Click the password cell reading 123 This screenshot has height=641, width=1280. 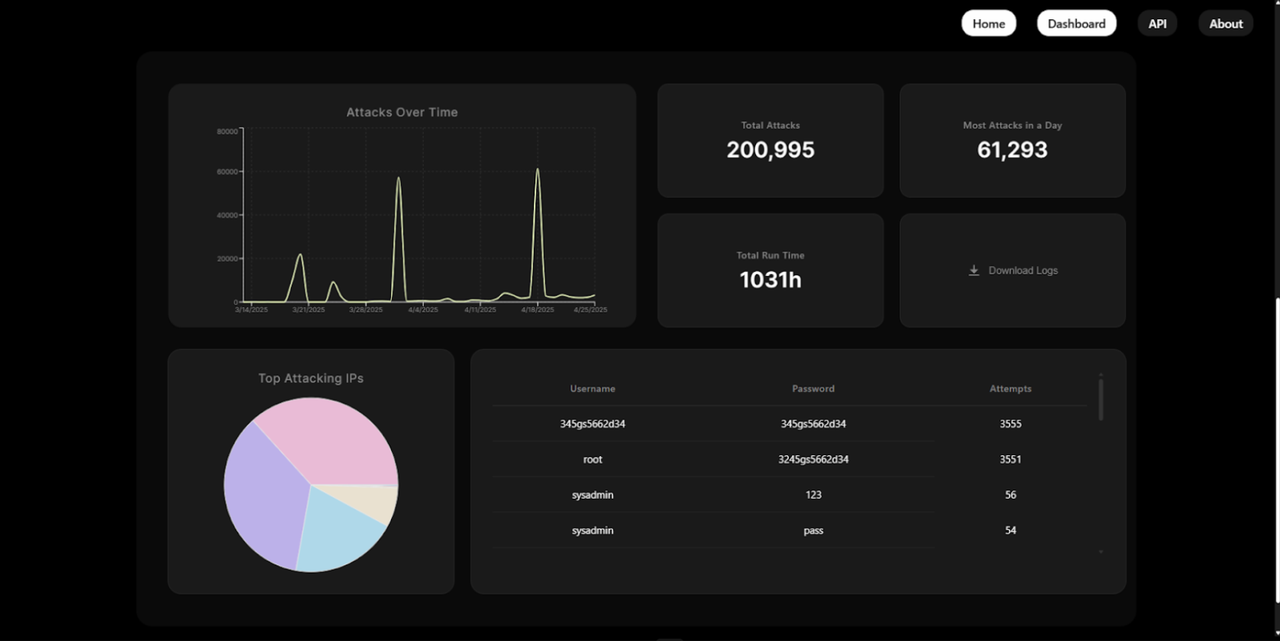(813, 495)
